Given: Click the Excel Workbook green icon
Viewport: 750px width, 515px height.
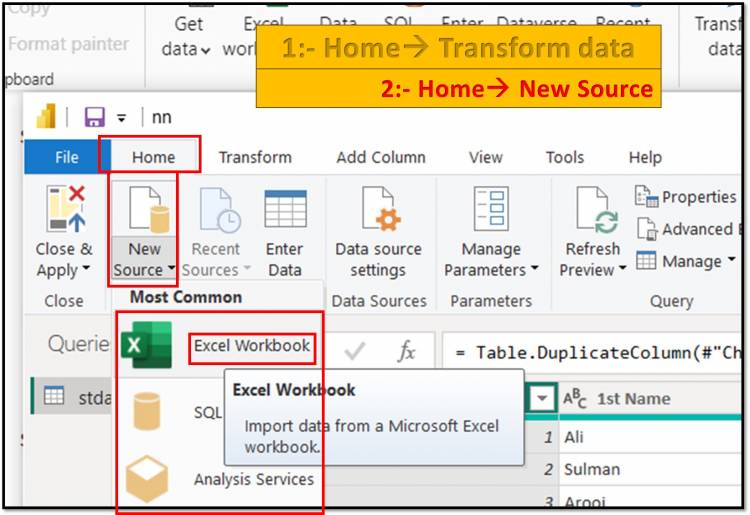Looking at the screenshot, I should click(x=146, y=345).
